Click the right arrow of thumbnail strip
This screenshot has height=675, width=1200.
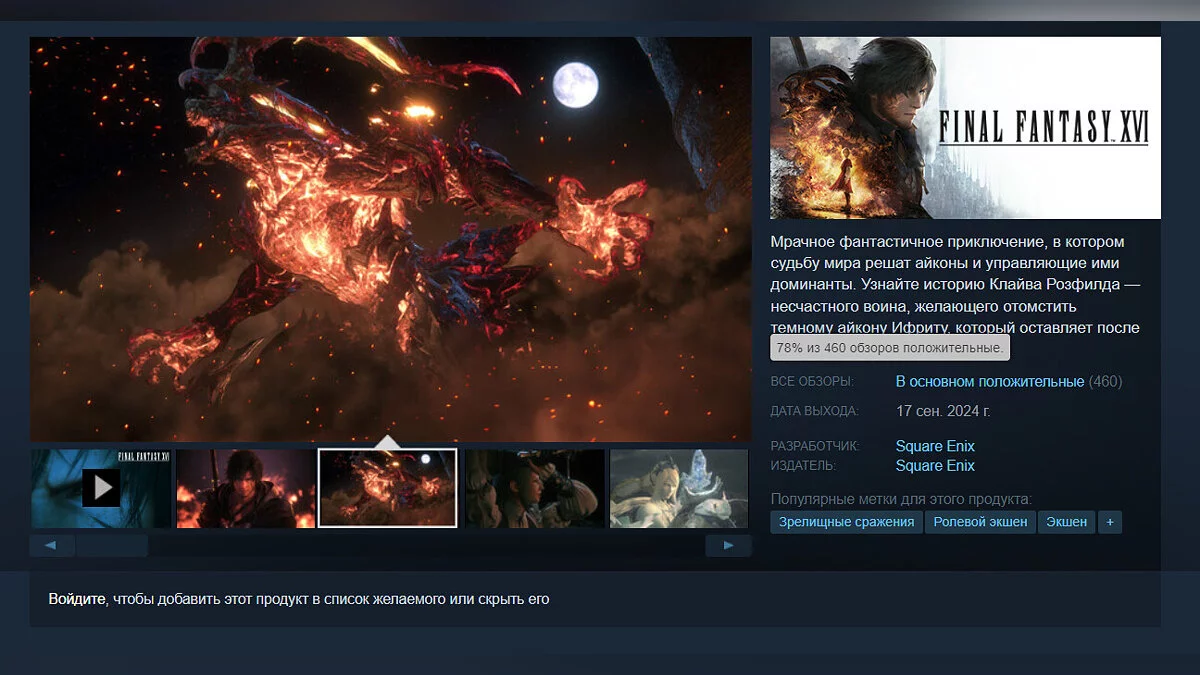click(729, 546)
